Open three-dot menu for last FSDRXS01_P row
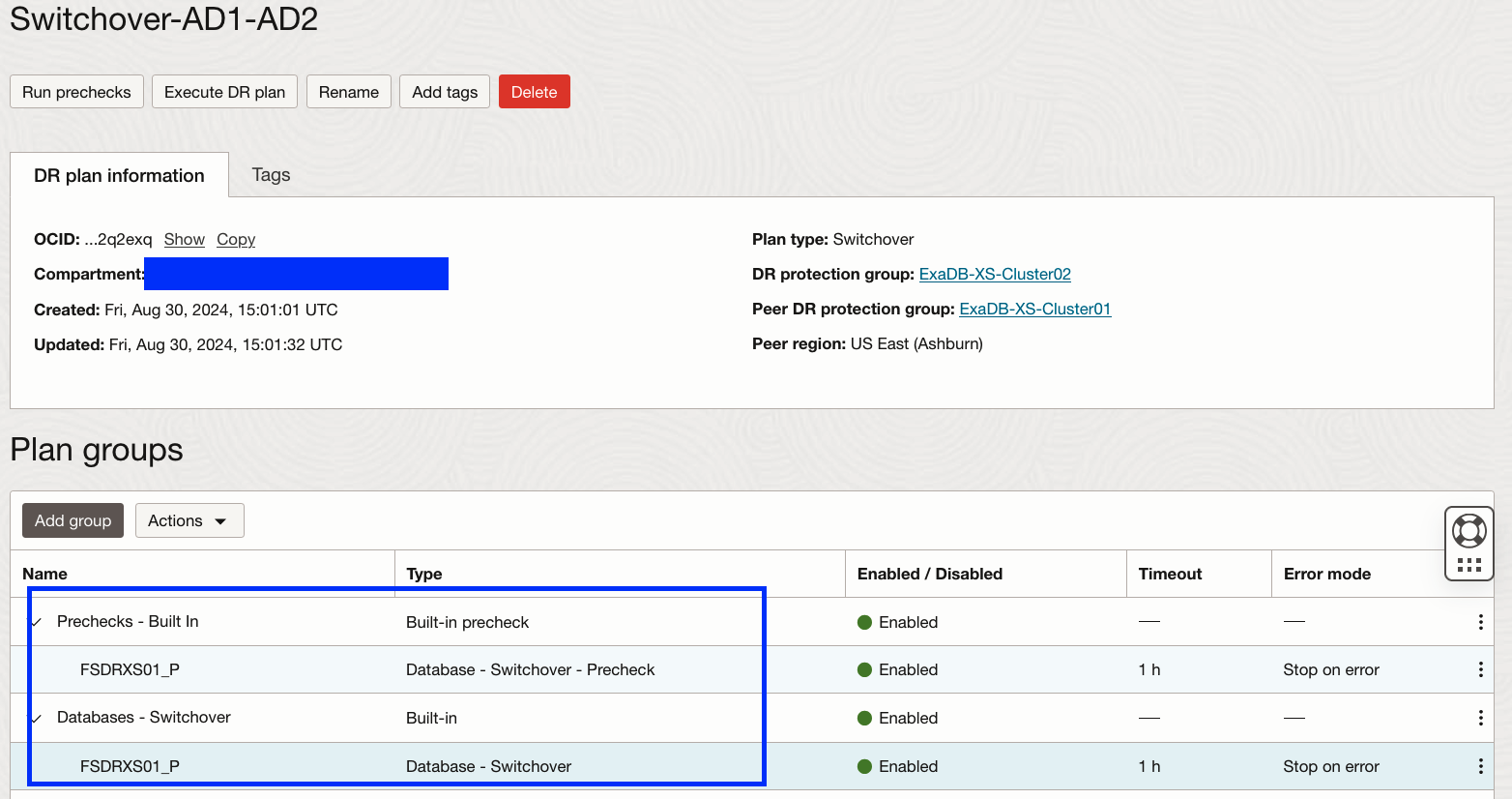The width and height of the screenshot is (1512, 799). click(x=1480, y=766)
